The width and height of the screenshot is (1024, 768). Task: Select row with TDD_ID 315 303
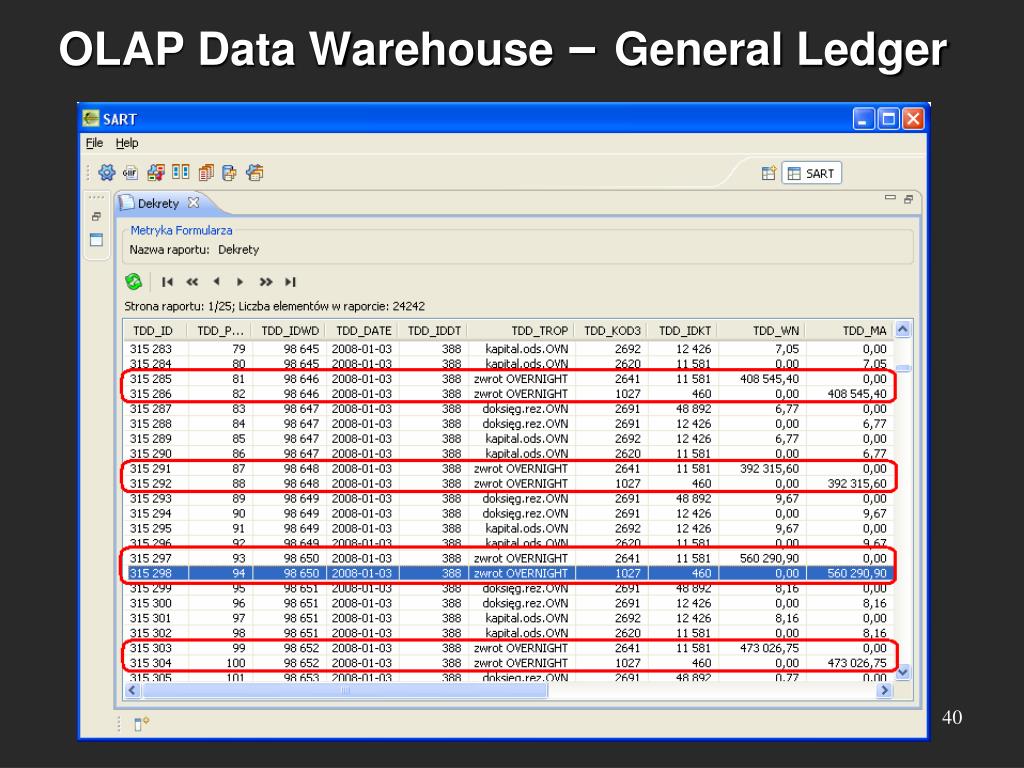[x=509, y=648]
